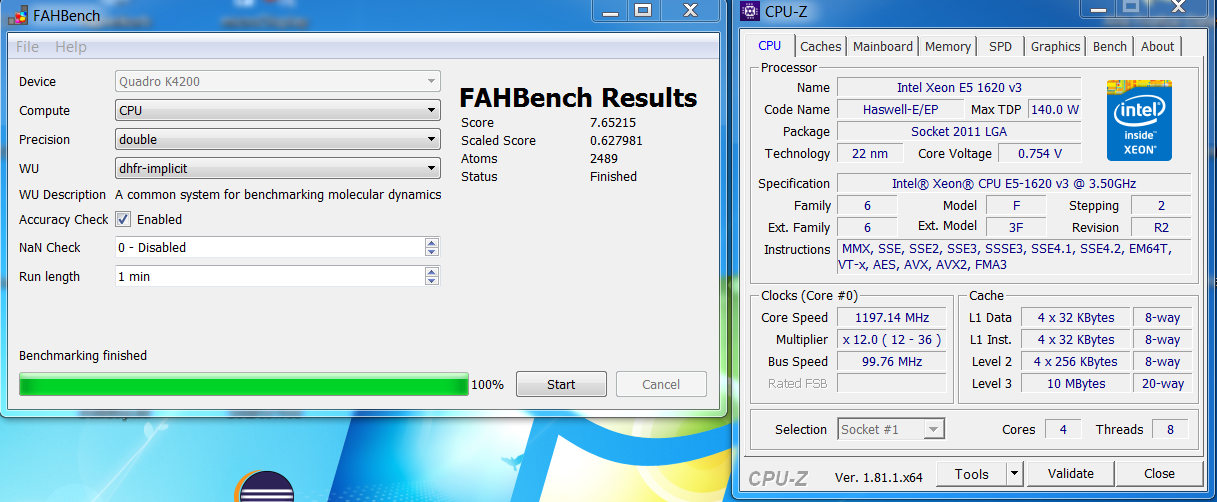Decrease NaN Check value with down arrow
The image size is (1217, 502).
click(x=431, y=252)
